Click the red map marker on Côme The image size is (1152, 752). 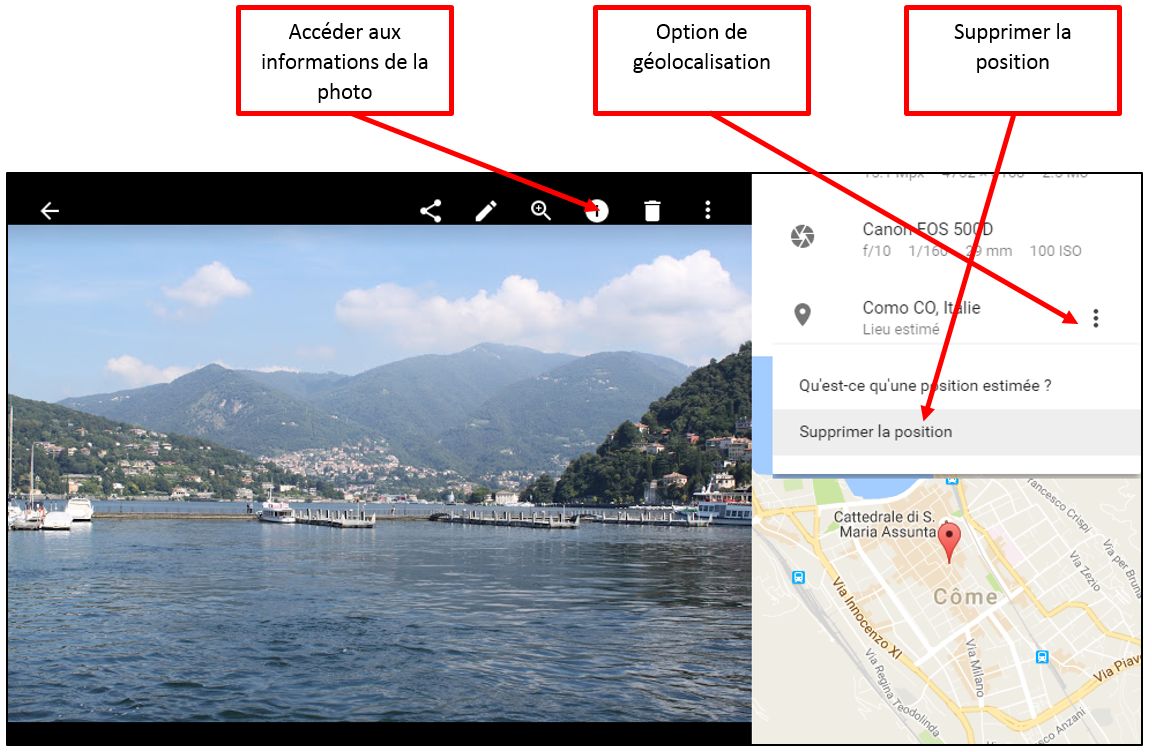point(949,543)
